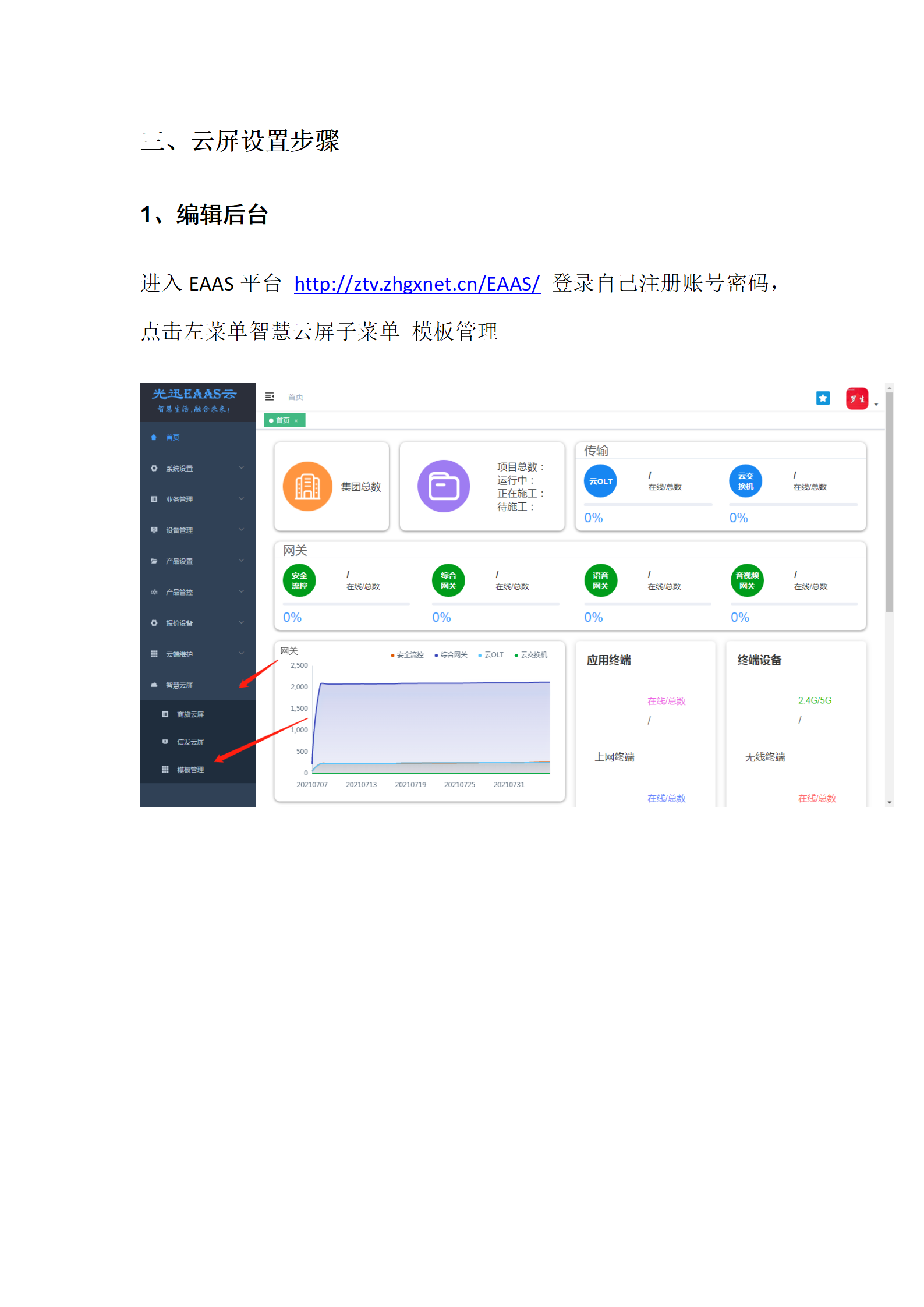Open 产品设置 sidebar menu
Viewport: 924px width, 1307px height.
[x=197, y=561]
